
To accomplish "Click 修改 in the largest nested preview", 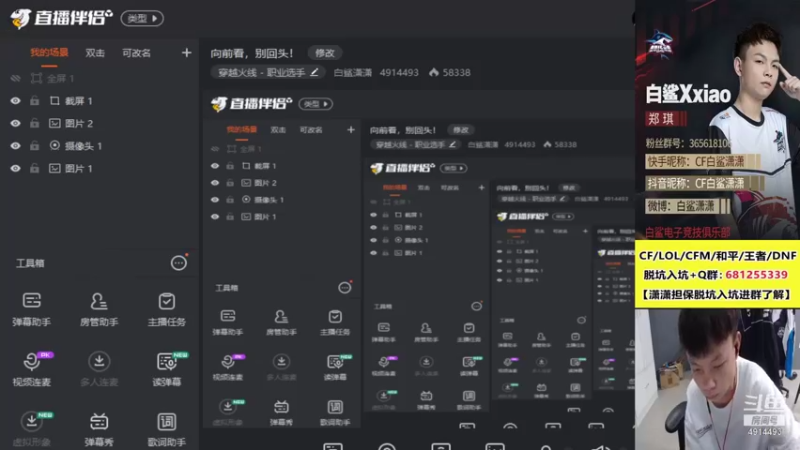I will coord(461,130).
